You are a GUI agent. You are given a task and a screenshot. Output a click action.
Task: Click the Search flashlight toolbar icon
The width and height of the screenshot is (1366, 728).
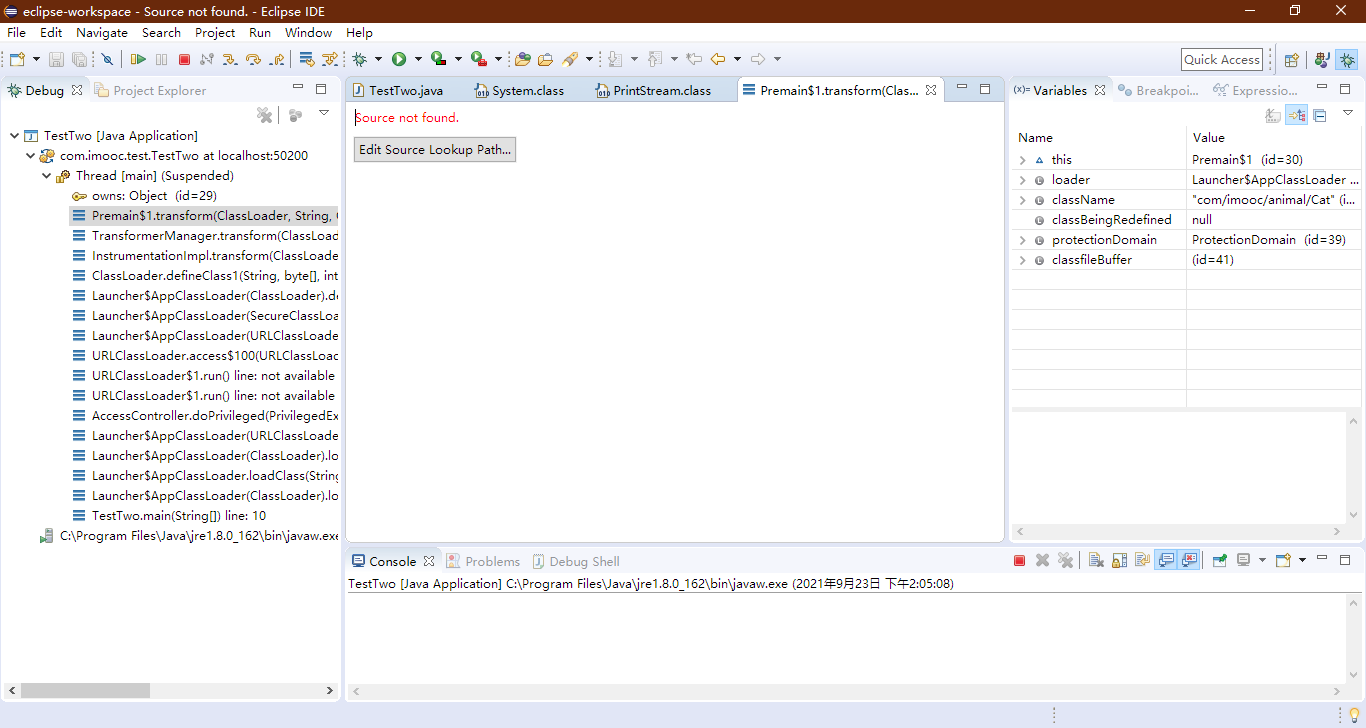coord(570,60)
